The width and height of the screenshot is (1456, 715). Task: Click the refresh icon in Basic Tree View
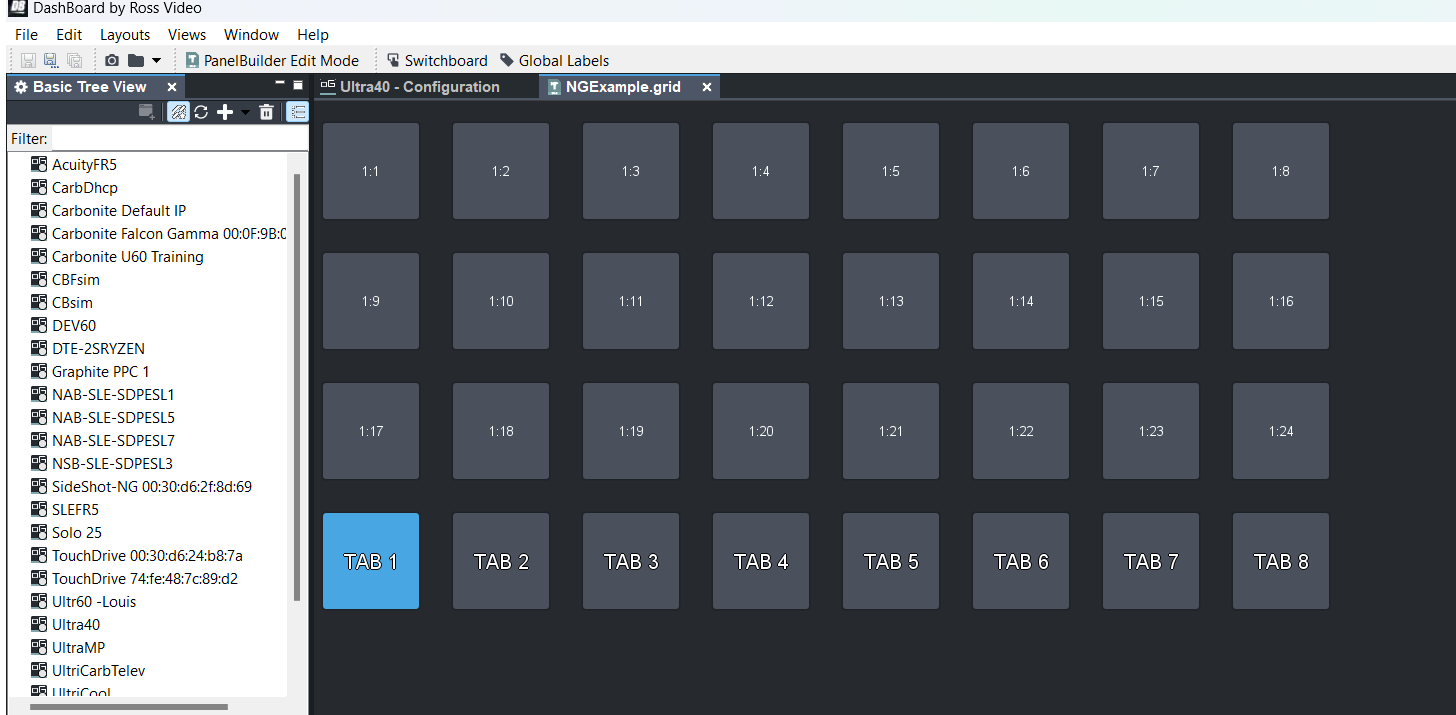point(201,112)
